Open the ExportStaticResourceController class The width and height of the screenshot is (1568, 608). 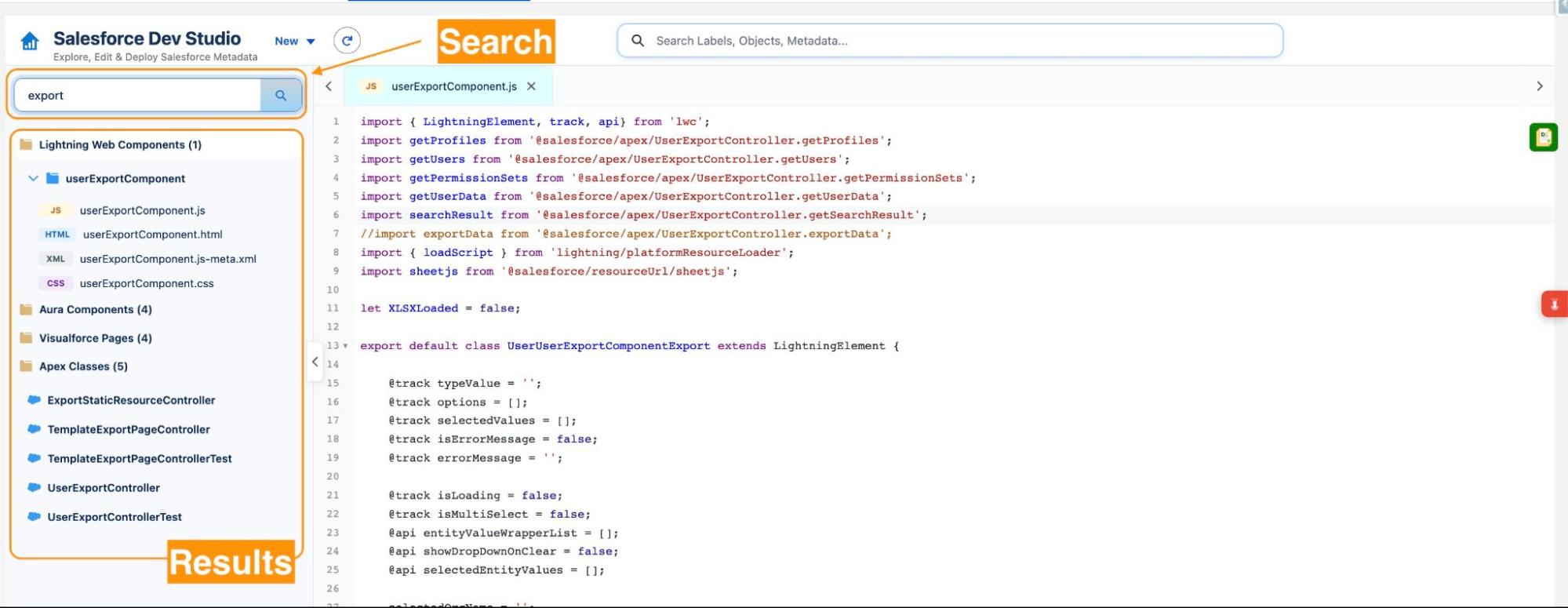(131, 400)
